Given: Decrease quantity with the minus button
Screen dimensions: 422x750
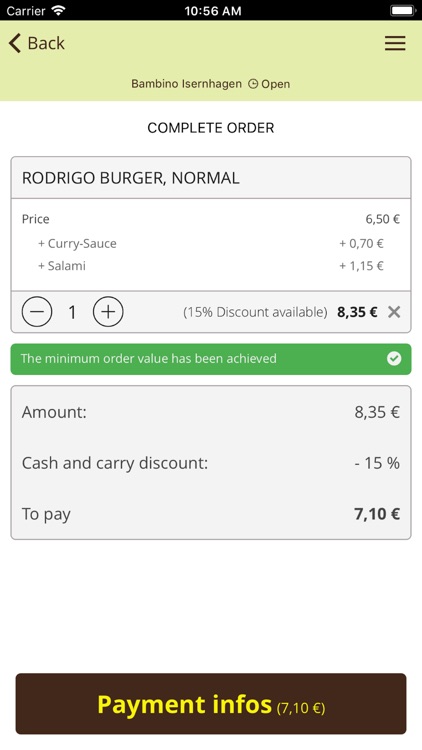Looking at the screenshot, I should coord(37,312).
